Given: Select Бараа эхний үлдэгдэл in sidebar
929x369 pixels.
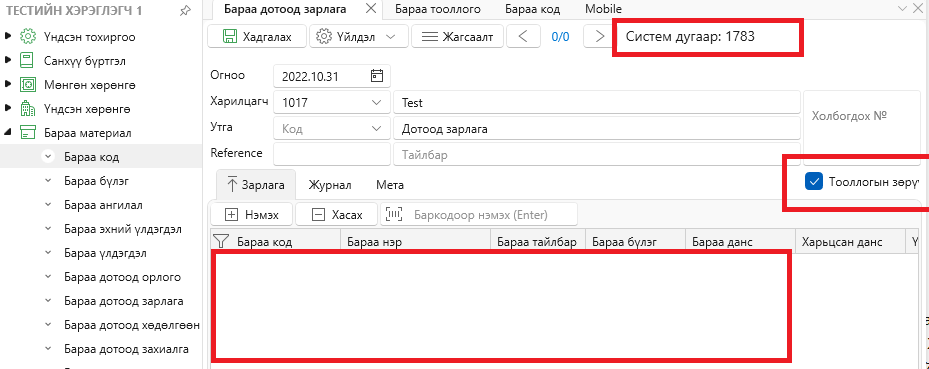Looking at the screenshot, I should [123, 229].
